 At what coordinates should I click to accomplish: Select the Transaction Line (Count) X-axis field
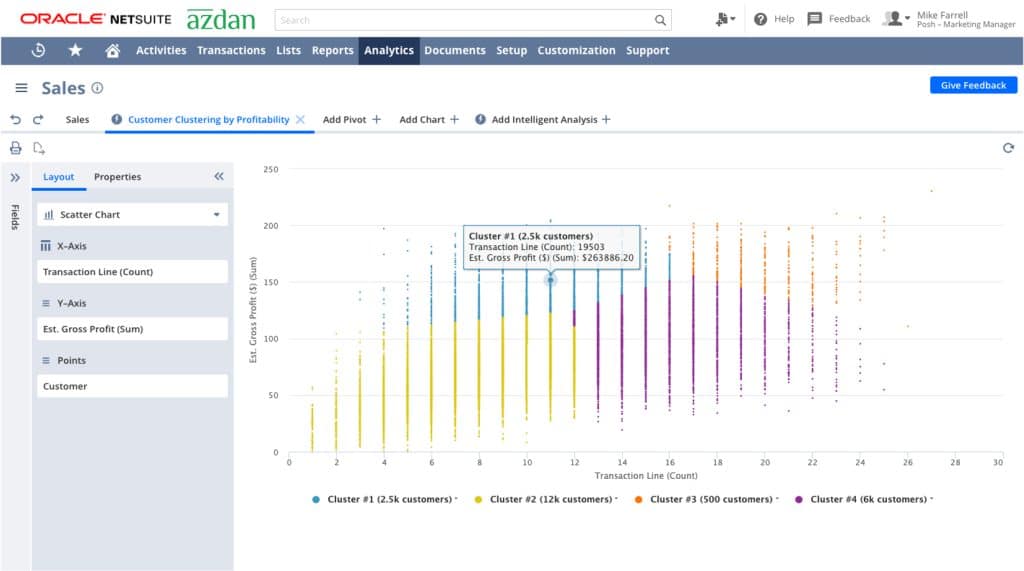tap(133, 272)
